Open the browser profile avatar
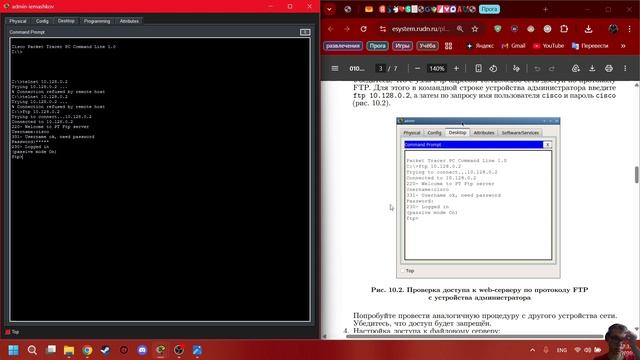The width and height of the screenshot is (640, 360). point(613,29)
